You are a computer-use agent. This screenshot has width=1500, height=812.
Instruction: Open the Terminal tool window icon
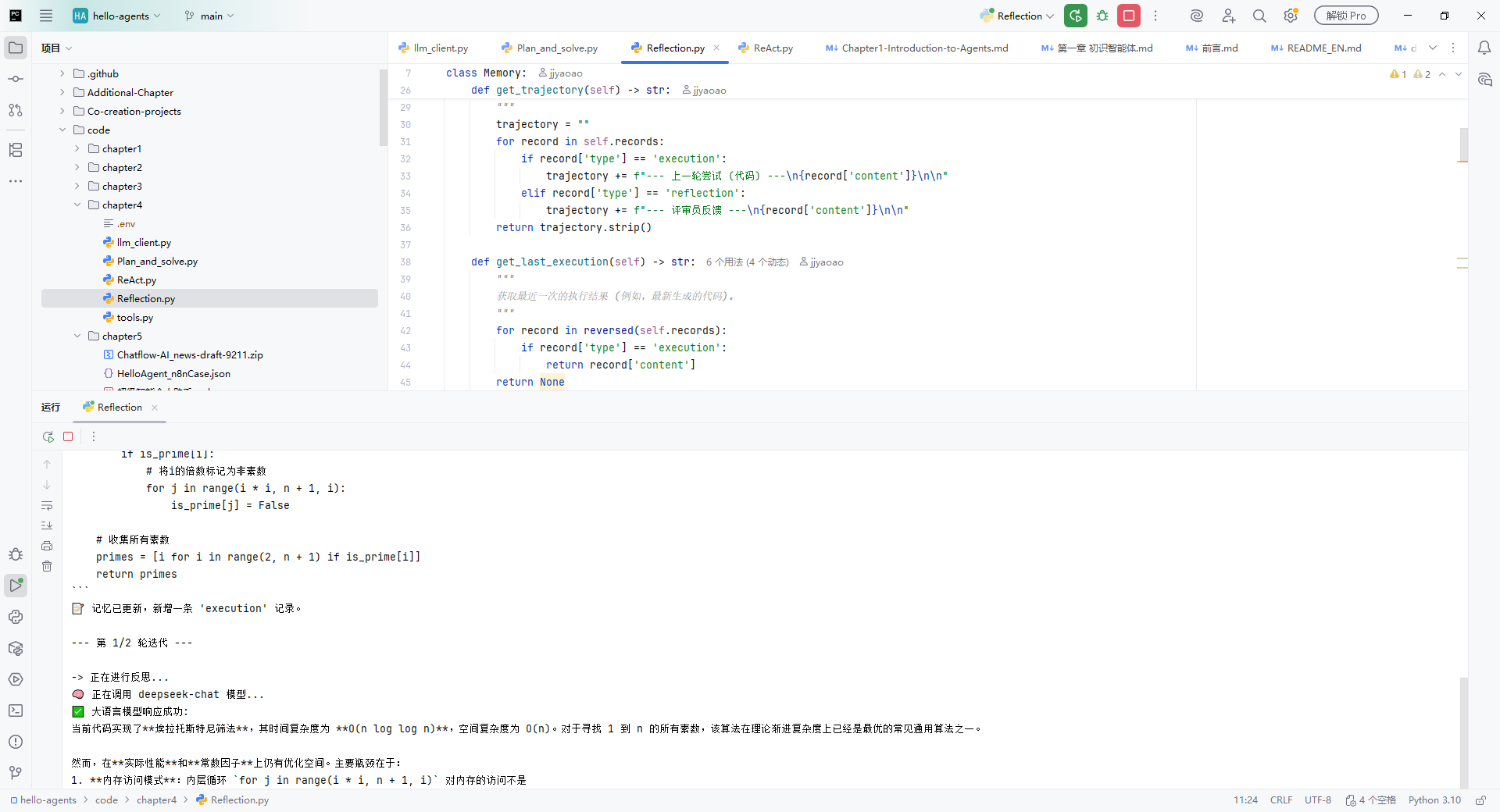coord(16,710)
